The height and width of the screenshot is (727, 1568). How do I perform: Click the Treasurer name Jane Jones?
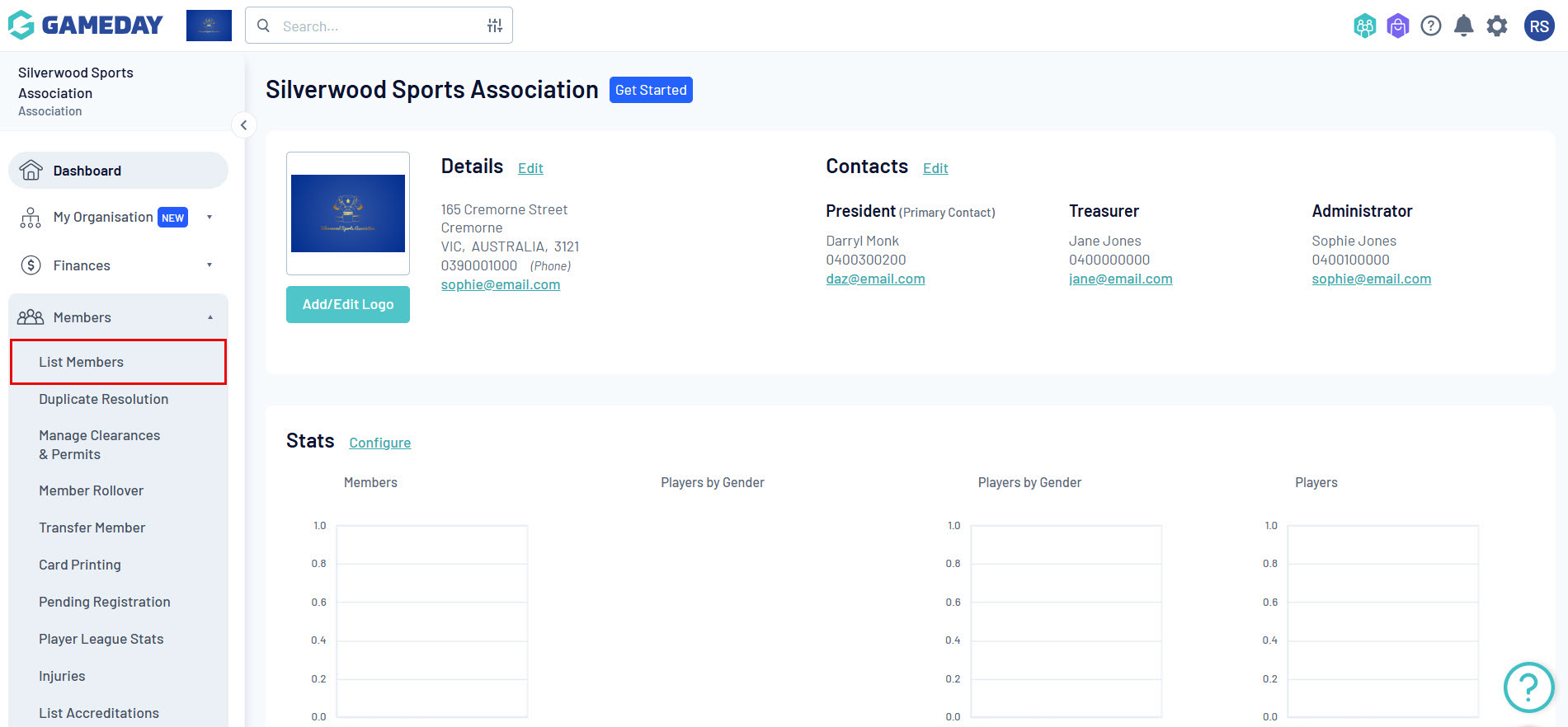[x=1105, y=241]
